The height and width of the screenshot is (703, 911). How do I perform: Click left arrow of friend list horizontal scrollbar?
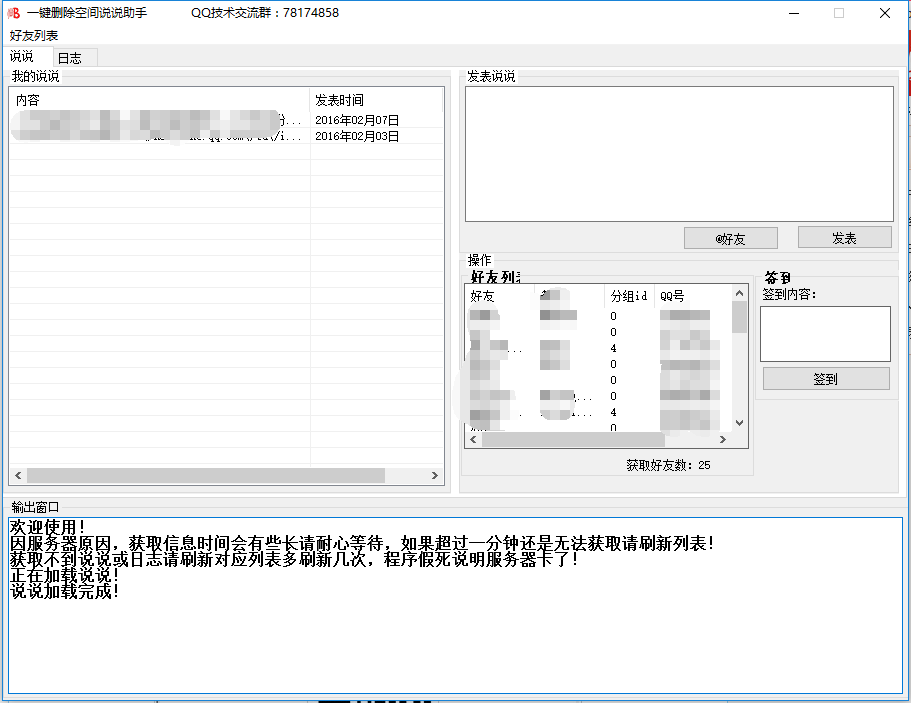point(474,439)
